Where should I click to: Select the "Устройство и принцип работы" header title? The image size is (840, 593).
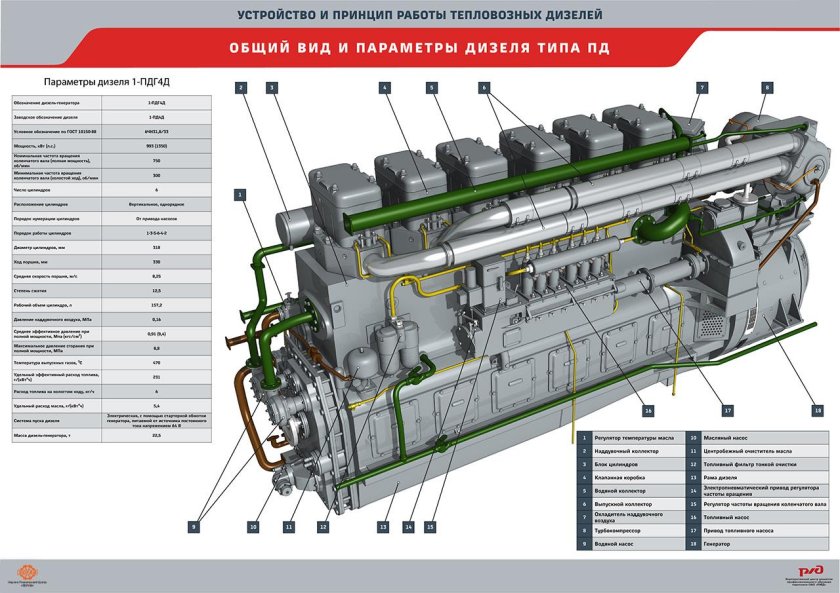pyautogui.click(x=420, y=14)
